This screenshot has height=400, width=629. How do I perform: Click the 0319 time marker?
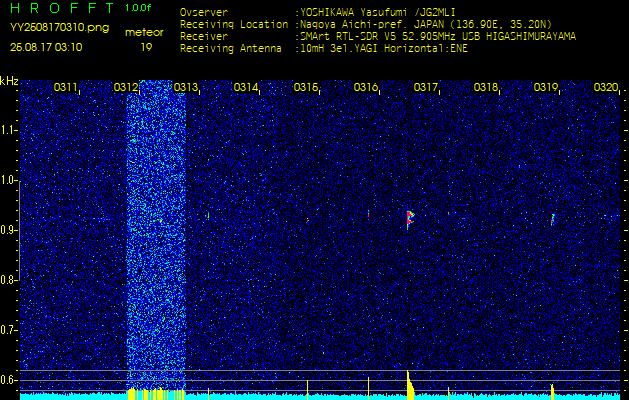(x=545, y=87)
